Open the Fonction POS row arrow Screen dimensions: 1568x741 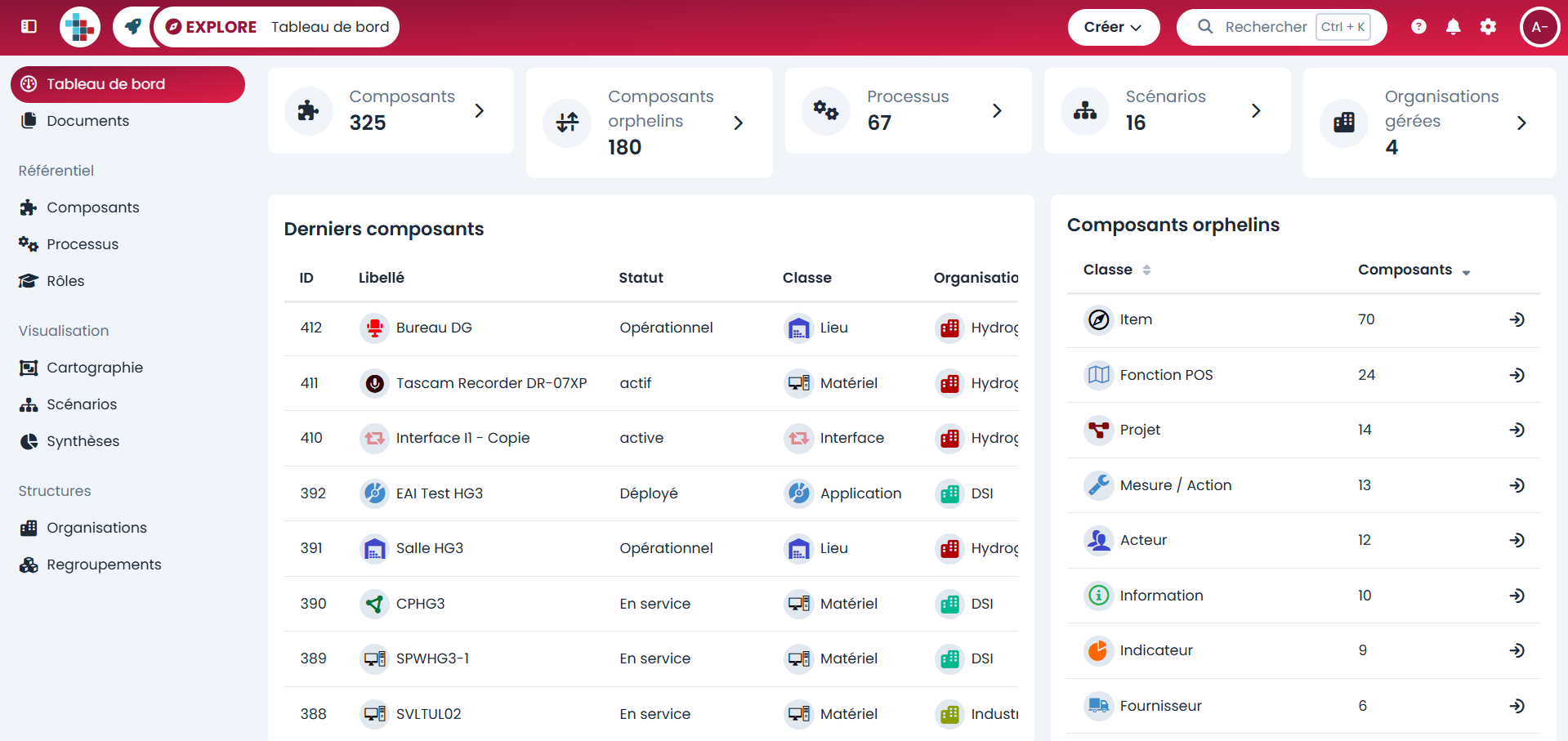[1517, 375]
